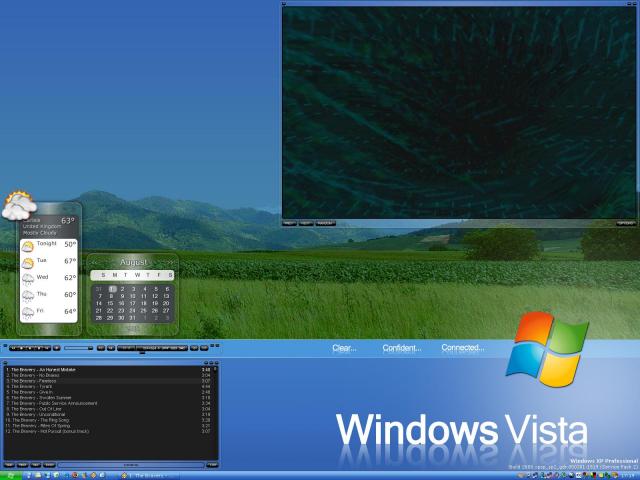Screen dimensions: 640x480
Task: Select track 1 An Honest Mistake
Action: (108, 370)
